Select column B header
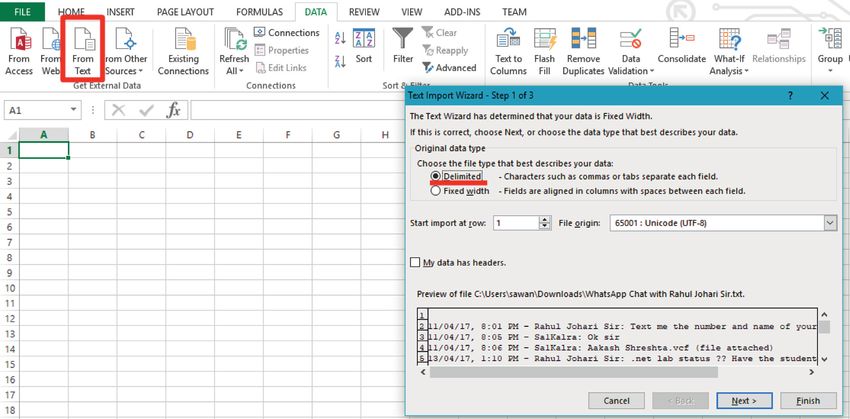850x419 pixels. click(93, 135)
